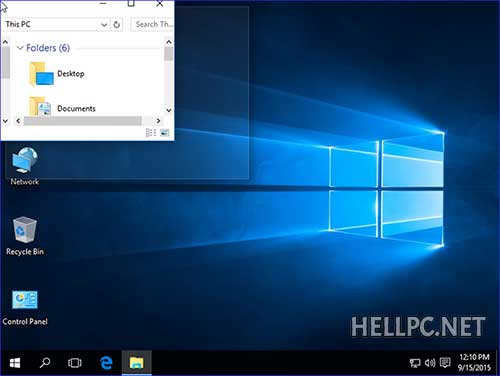Click the navigation pane scroll-up arrow
The width and height of the screenshot is (500, 376).
point(5,42)
